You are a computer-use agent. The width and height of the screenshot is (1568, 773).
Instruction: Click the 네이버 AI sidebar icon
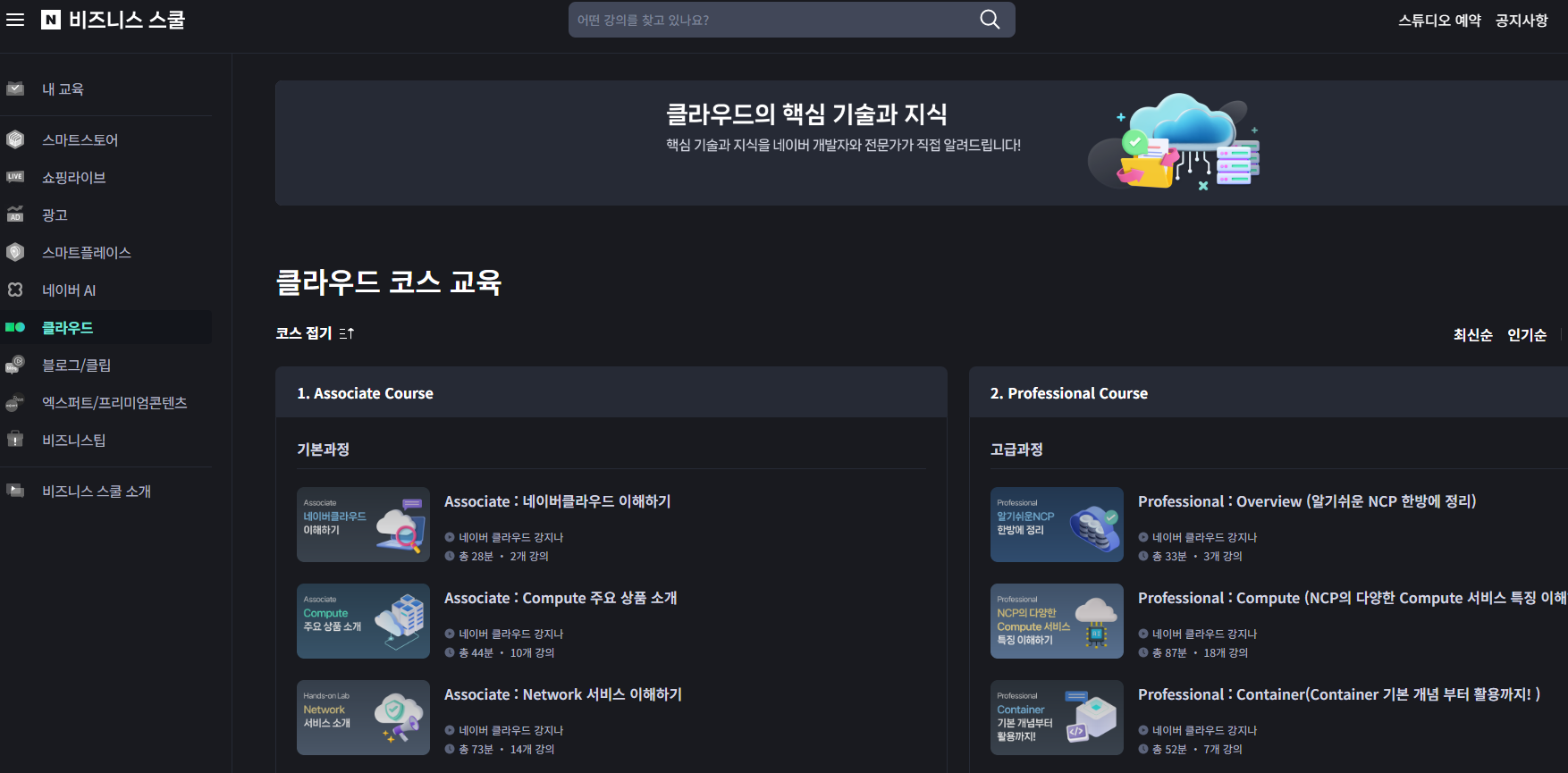15,290
